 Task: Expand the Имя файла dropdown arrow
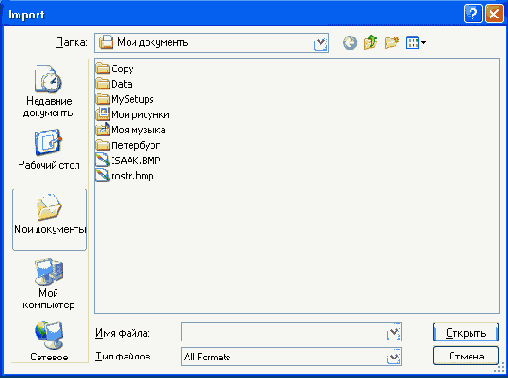tap(394, 332)
